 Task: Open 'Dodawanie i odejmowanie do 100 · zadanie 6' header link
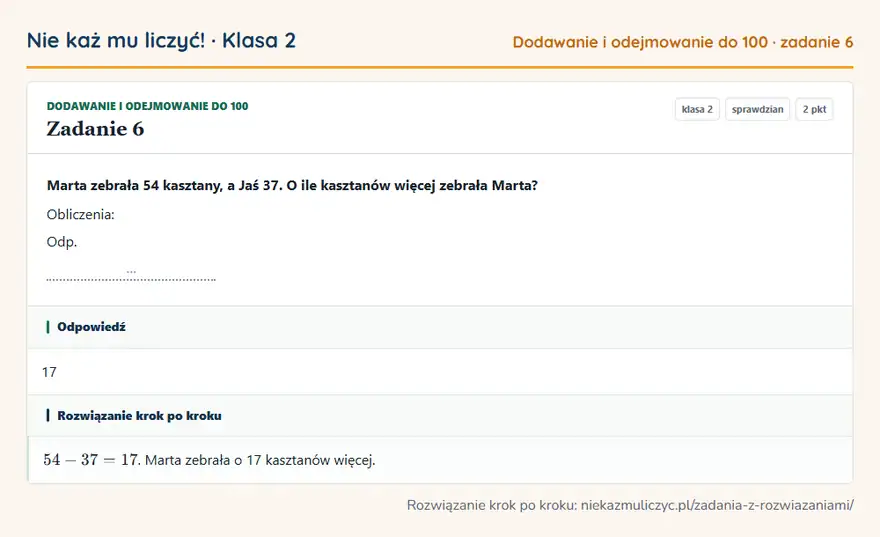(x=682, y=42)
